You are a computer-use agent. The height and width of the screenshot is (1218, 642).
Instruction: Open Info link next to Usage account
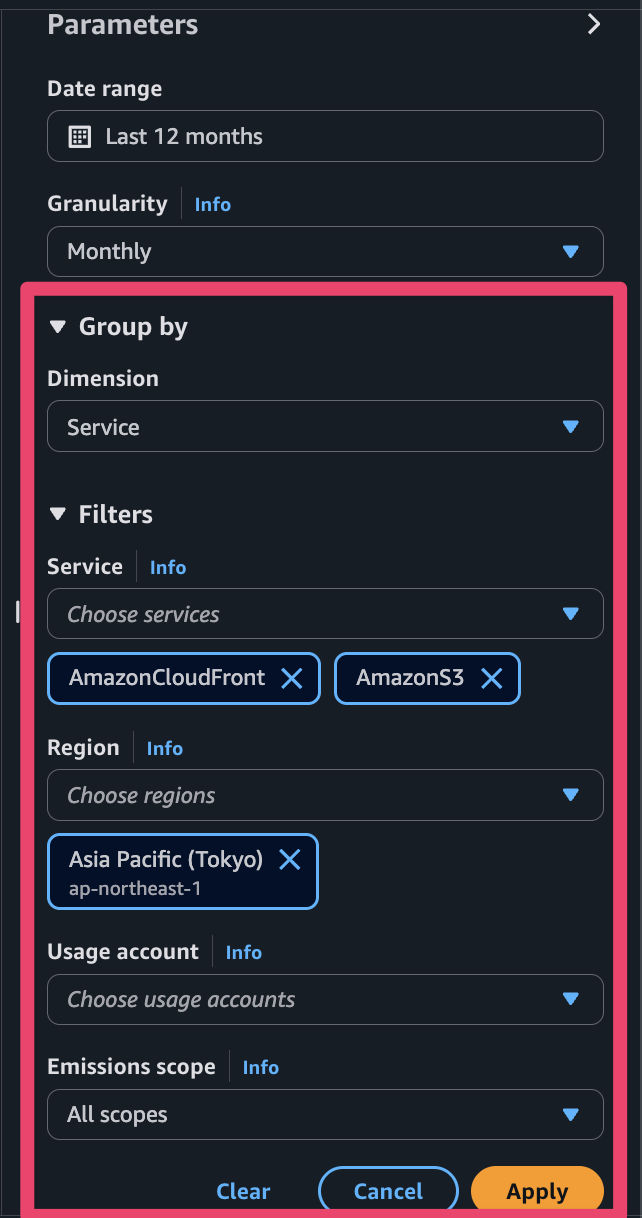tap(243, 953)
